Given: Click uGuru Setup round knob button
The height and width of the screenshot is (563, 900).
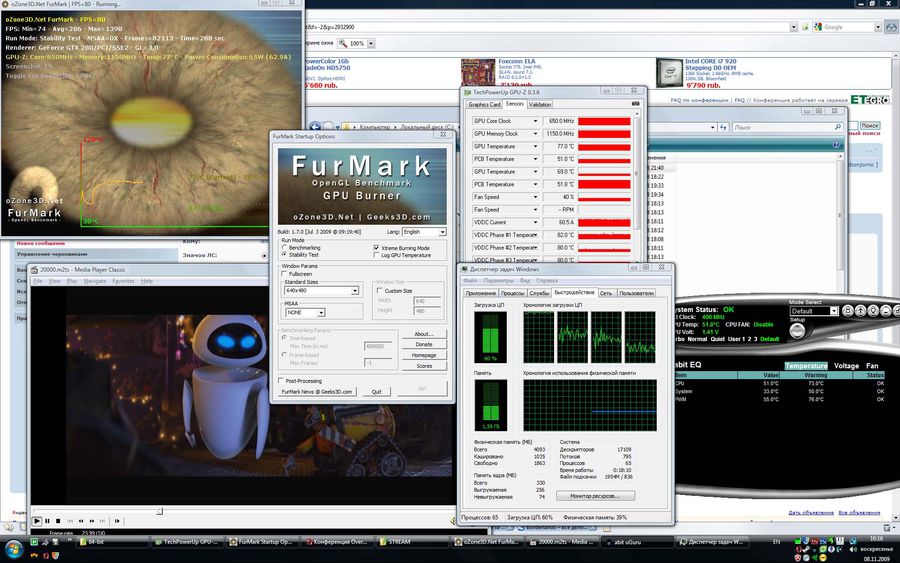Looking at the screenshot, I should 797,331.
